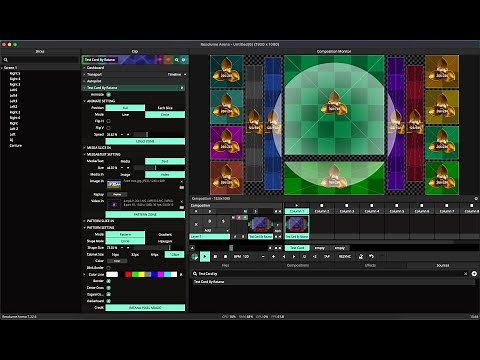Collapse the PATTERN SETTING section
Image resolution: width=480 pixels, height=360 pixels.
[x=84, y=228]
